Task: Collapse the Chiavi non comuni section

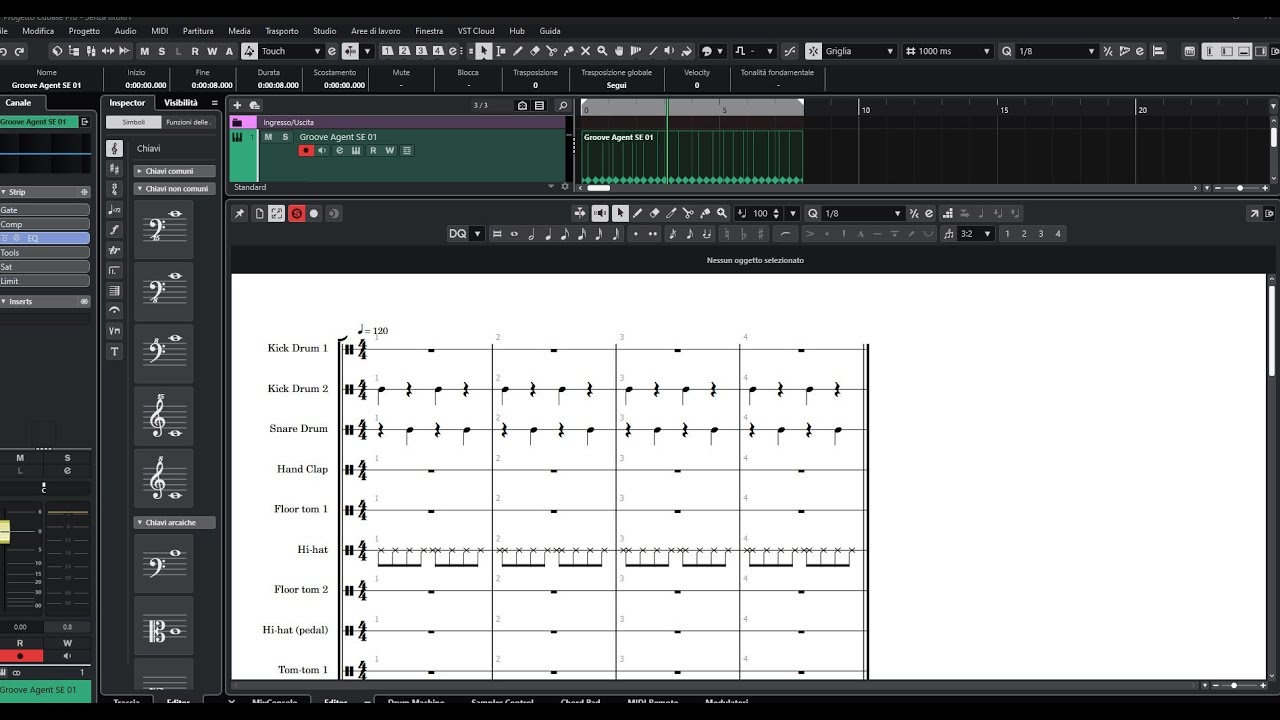Action: click(175, 188)
